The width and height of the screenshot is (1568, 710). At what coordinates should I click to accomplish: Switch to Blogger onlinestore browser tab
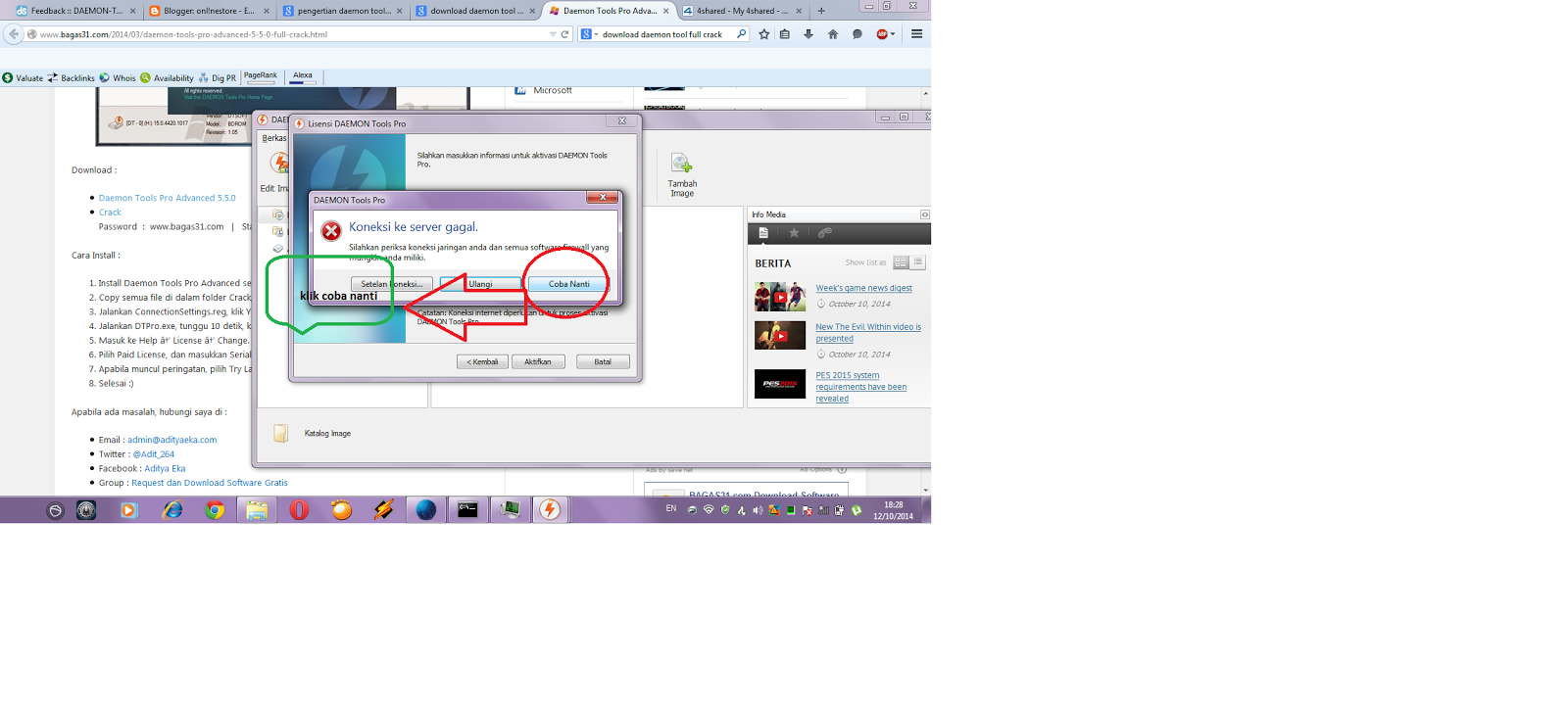[x=208, y=11]
